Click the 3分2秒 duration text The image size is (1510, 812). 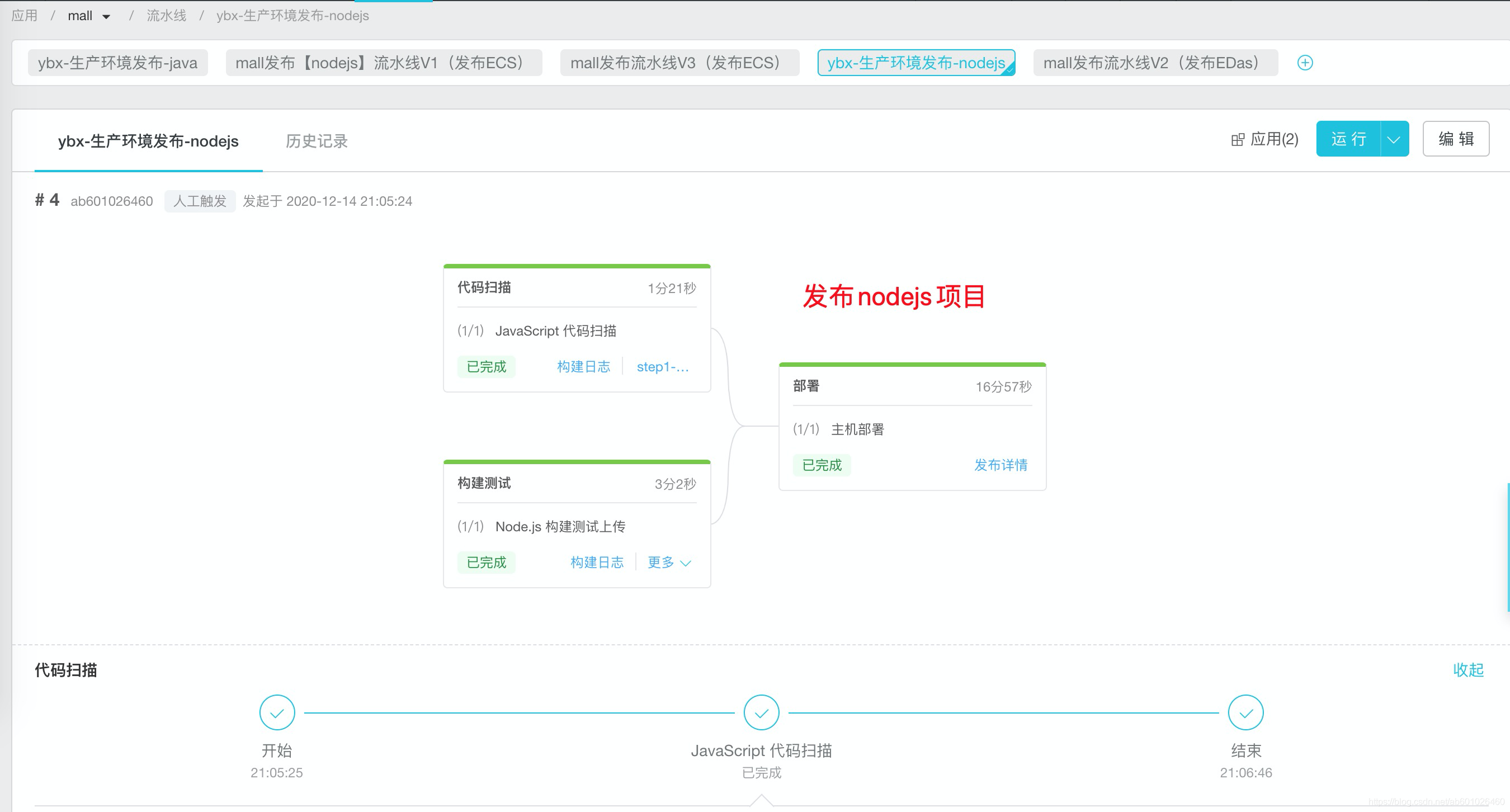point(675,484)
